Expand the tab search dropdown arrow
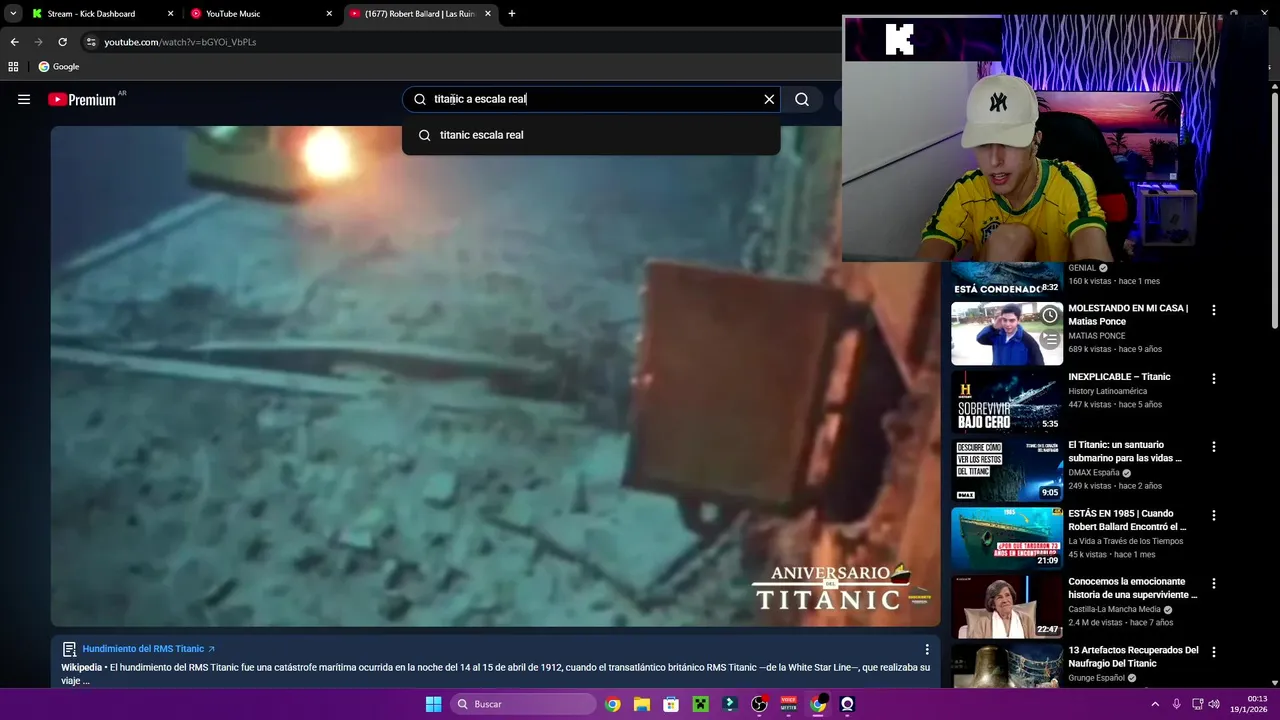 click(x=13, y=14)
